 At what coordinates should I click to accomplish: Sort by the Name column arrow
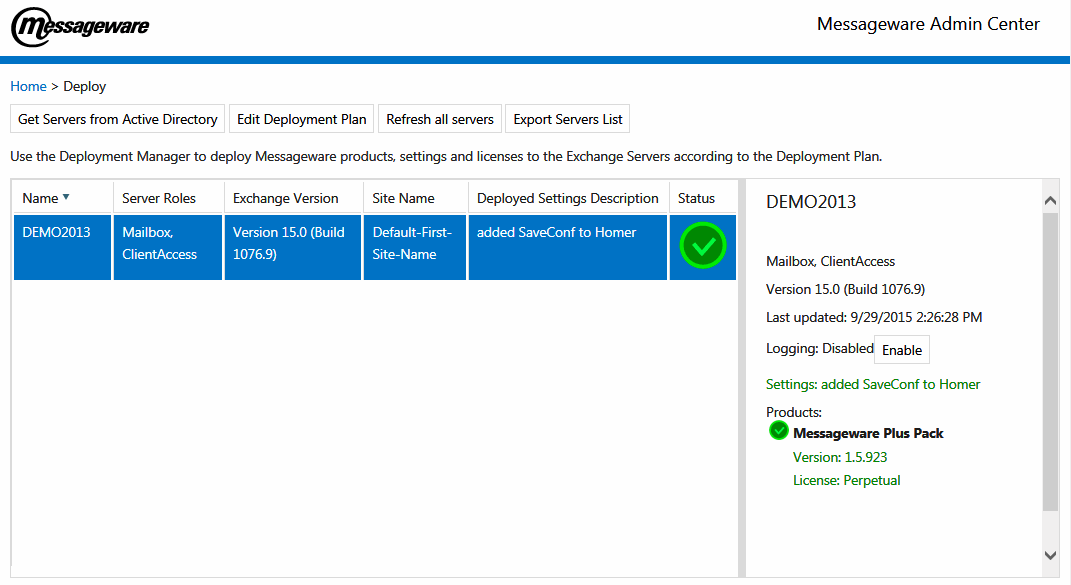click(x=66, y=197)
